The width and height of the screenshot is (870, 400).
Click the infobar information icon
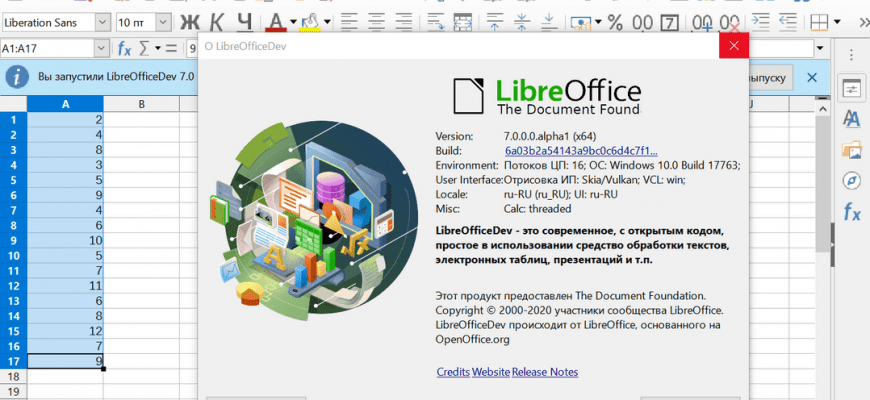[x=18, y=77]
